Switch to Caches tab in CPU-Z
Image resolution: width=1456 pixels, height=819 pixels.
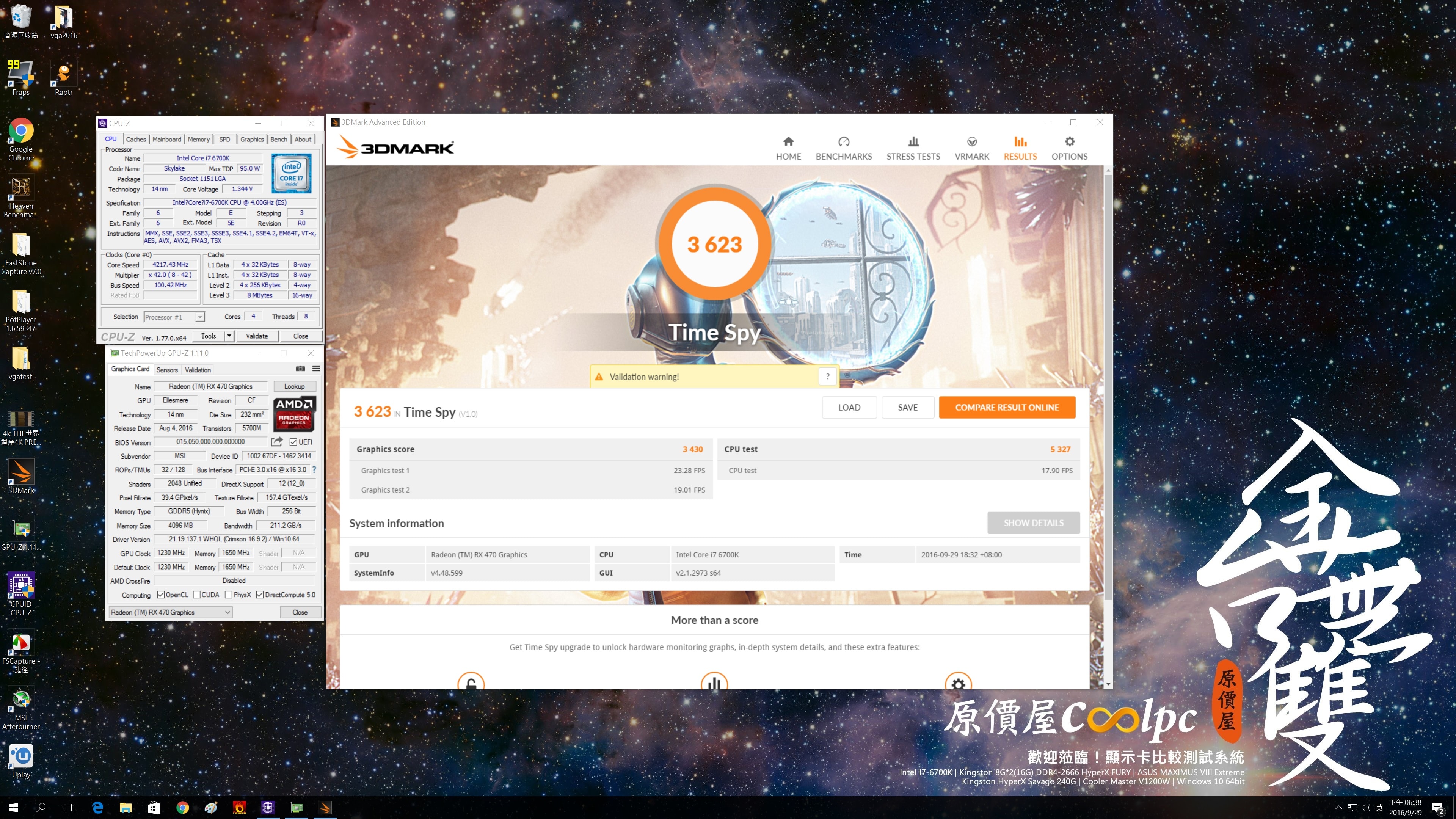[x=136, y=139]
